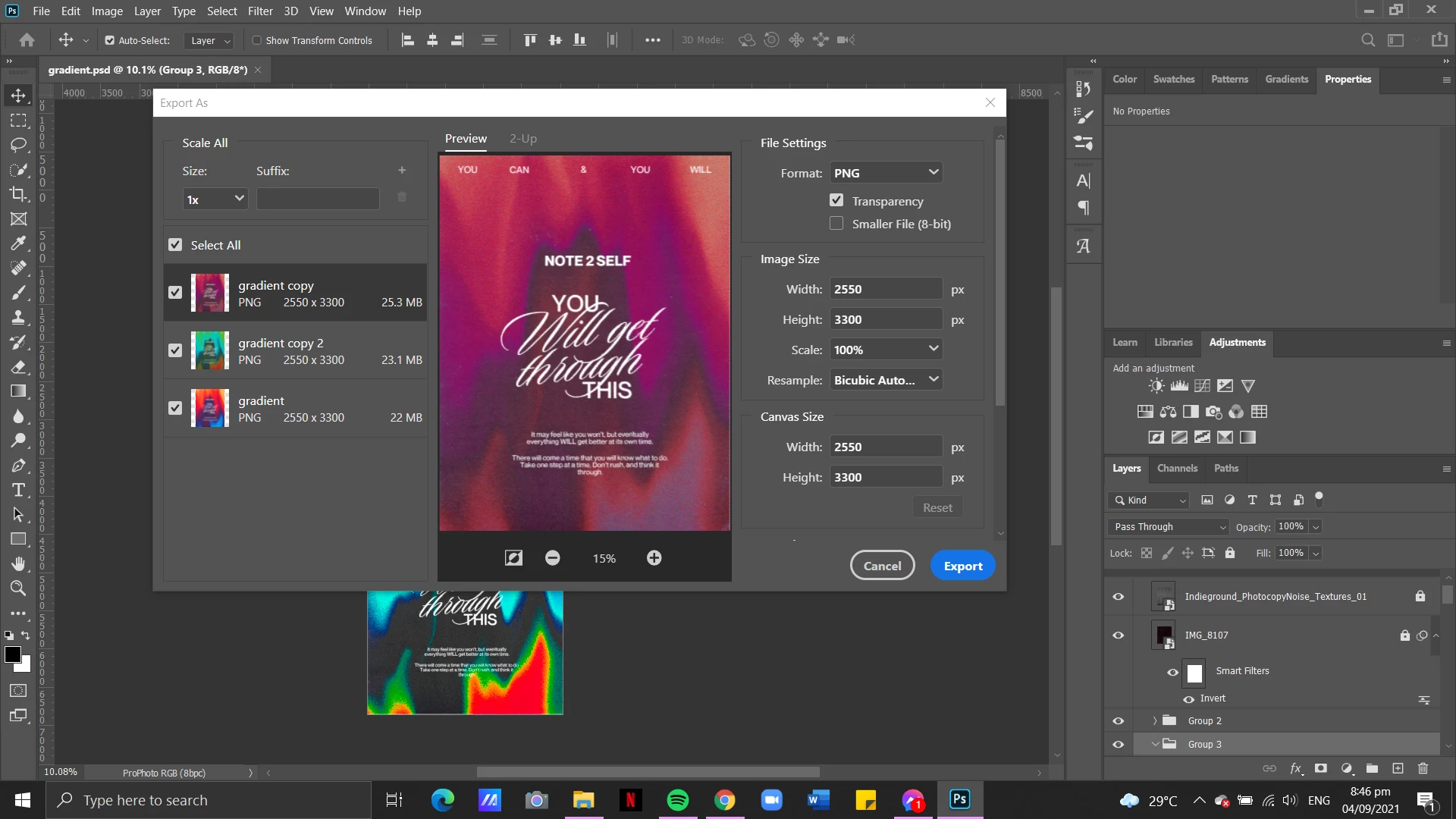Select the Lasso tool
1456x819 pixels.
[18, 145]
